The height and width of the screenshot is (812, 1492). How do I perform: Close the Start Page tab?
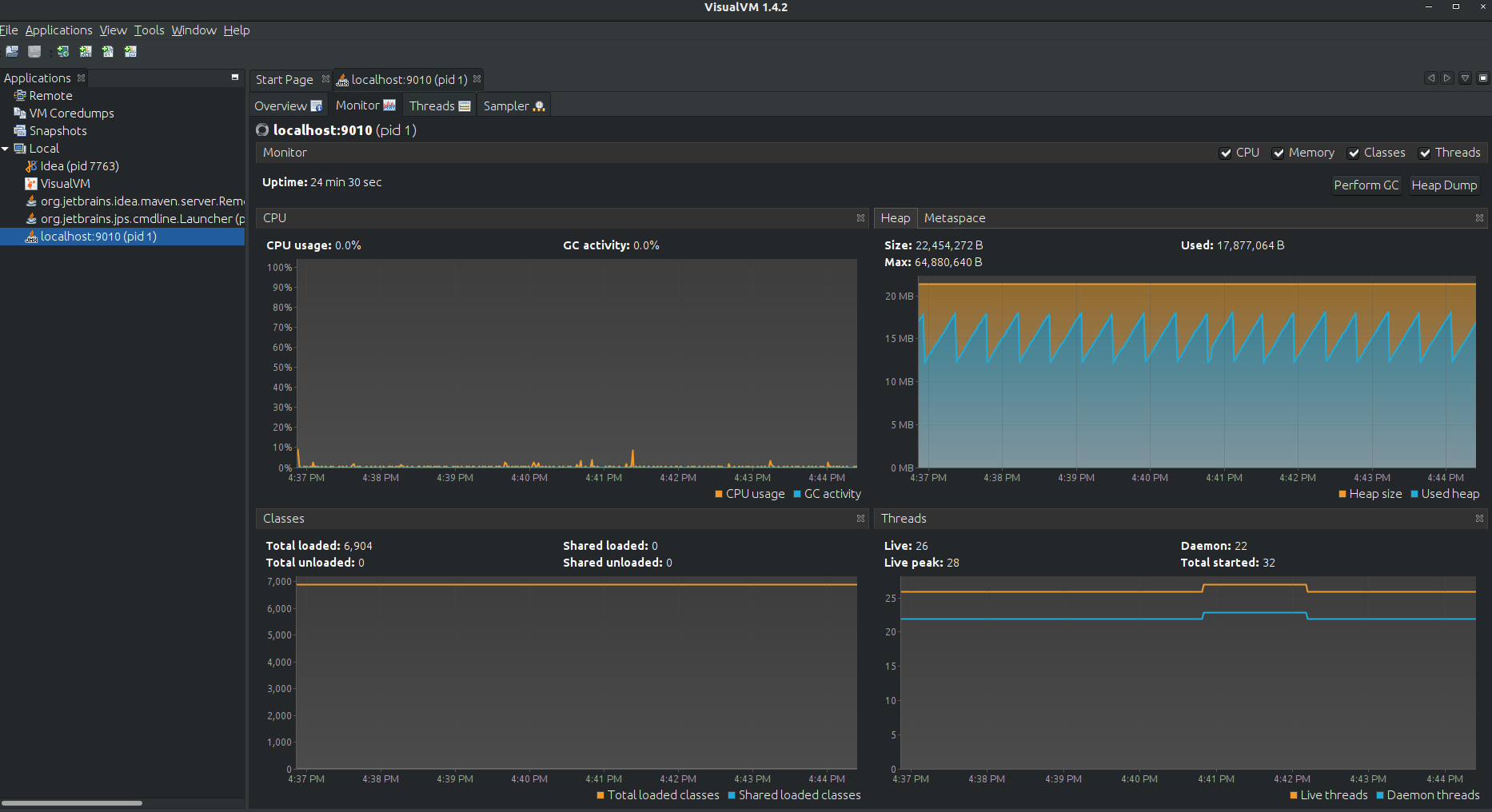[325, 79]
